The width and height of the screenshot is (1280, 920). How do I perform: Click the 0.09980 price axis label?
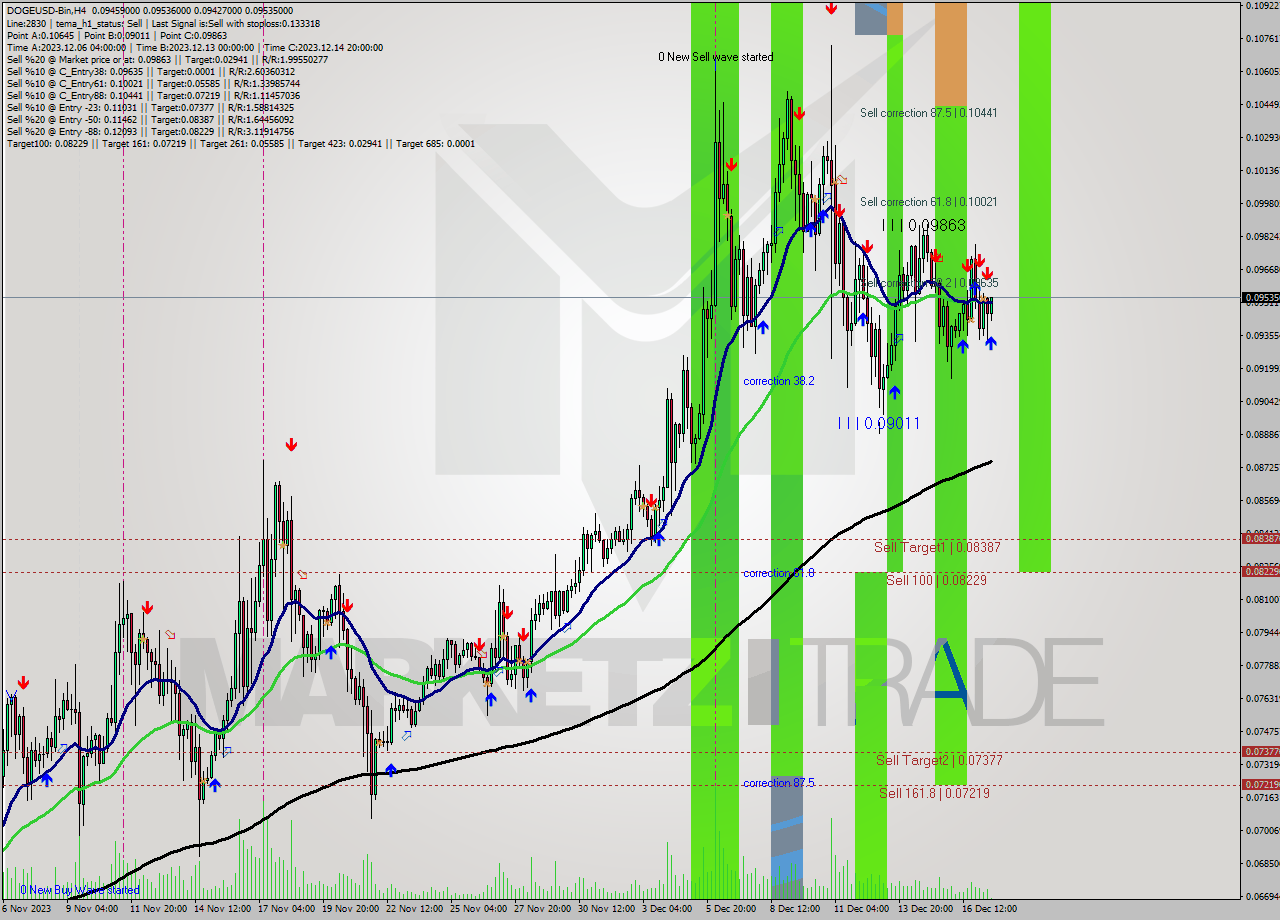(x=1262, y=203)
